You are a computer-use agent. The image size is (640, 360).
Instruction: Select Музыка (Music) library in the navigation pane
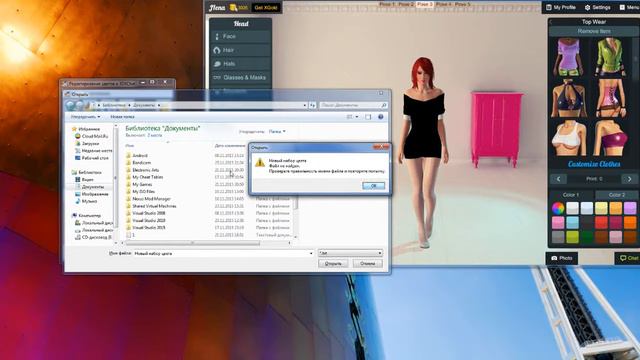[x=89, y=201]
